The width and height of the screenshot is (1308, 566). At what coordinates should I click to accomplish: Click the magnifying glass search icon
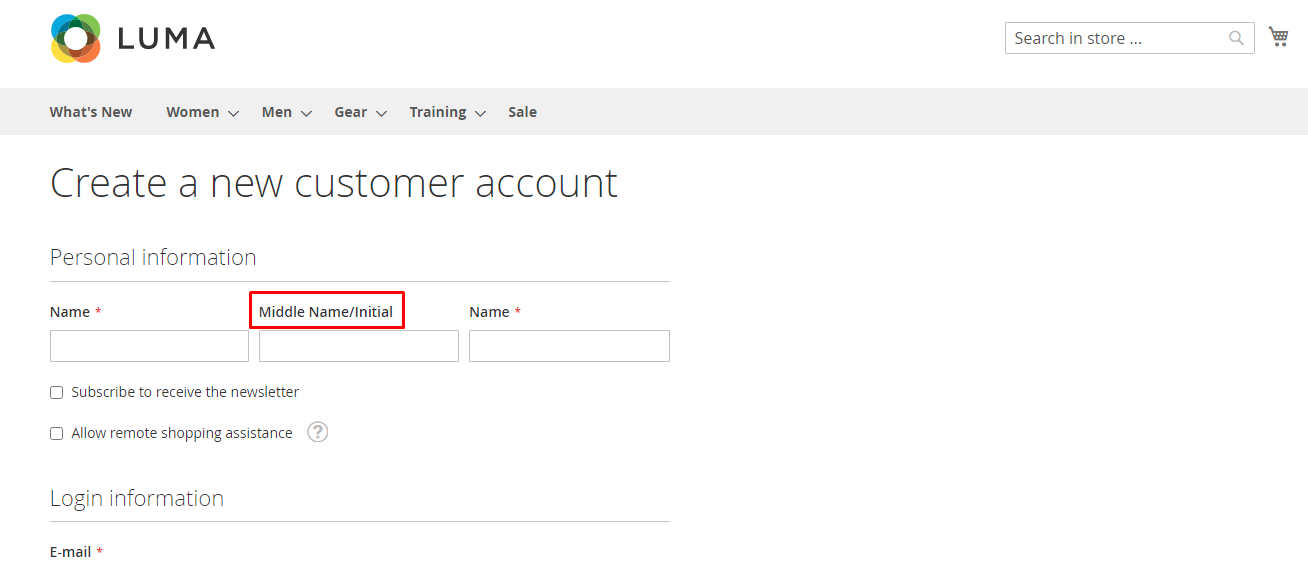click(1236, 39)
